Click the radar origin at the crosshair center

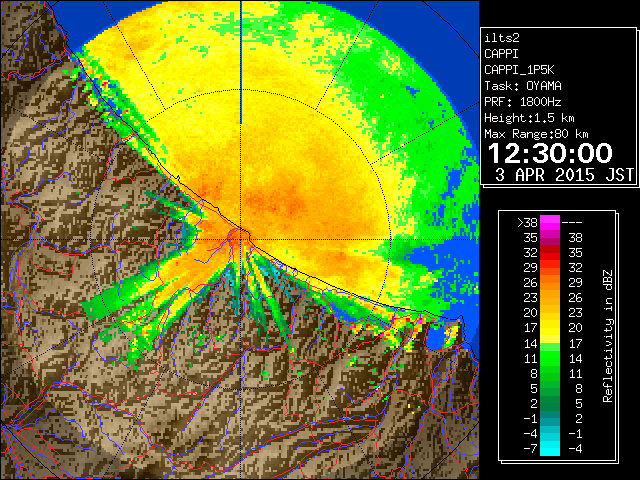[241, 240]
